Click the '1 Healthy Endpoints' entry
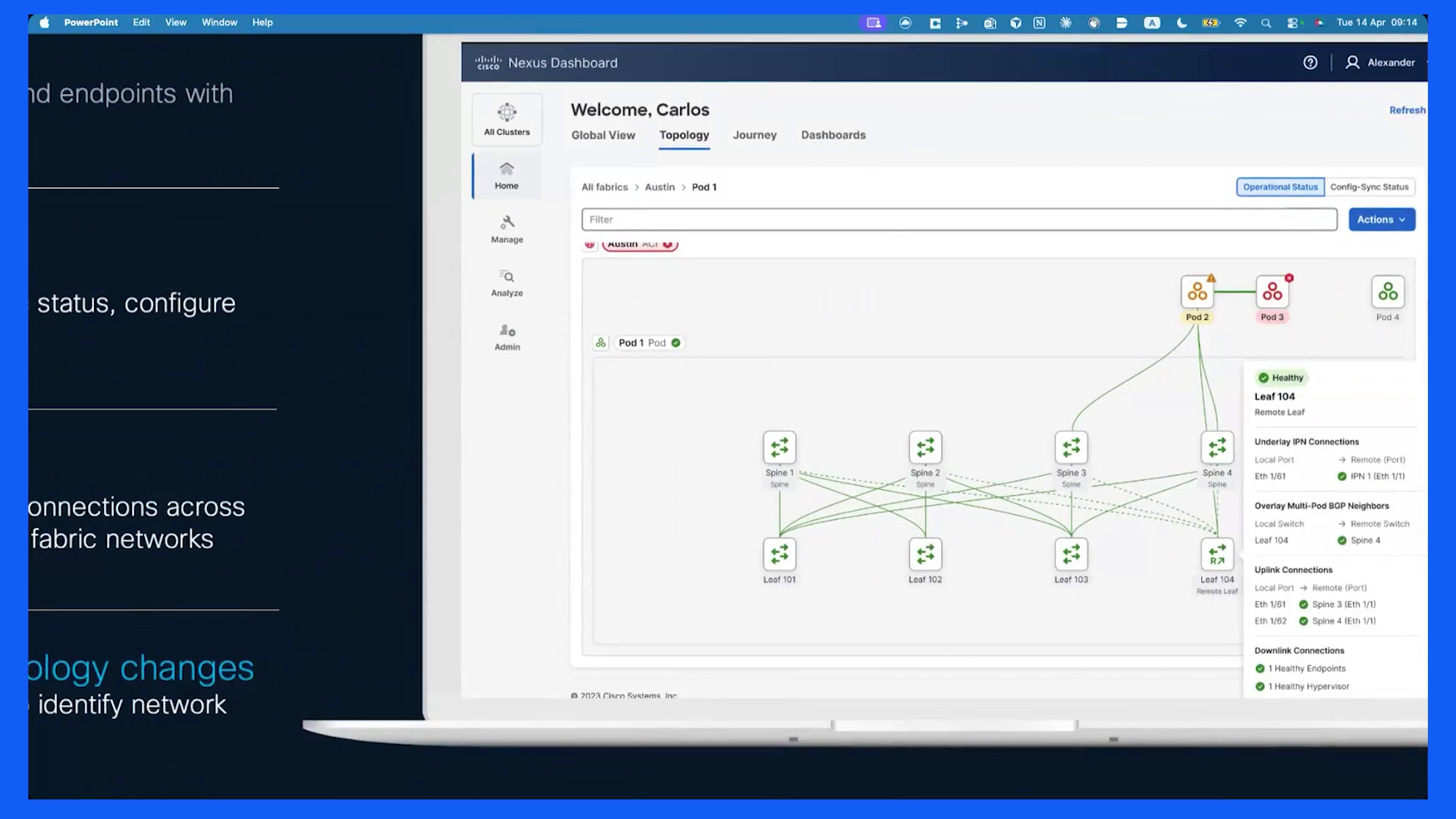The image size is (1456, 819). pos(1300,669)
